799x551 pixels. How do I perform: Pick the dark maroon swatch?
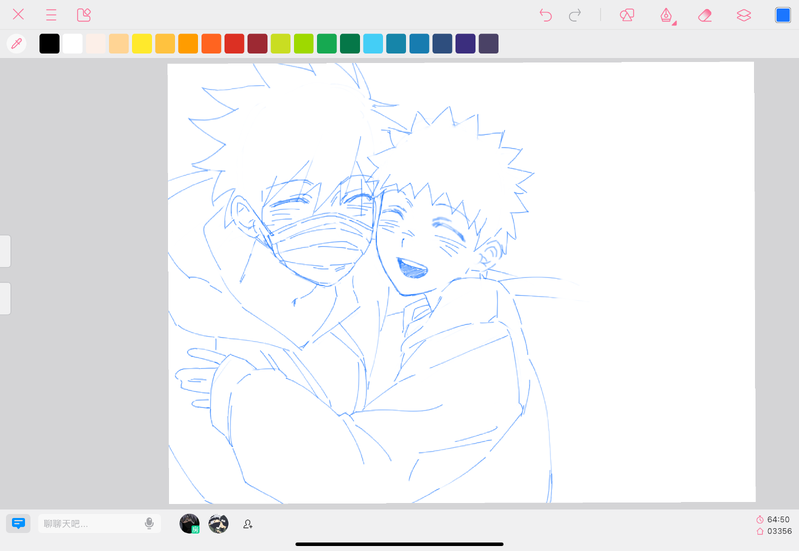point(257,43)
